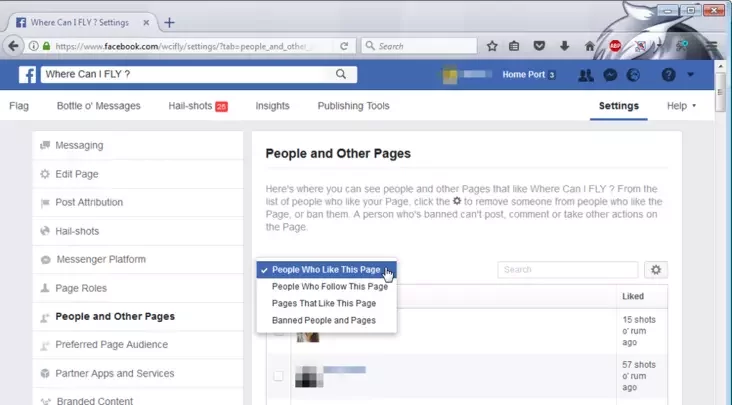The height and width of the screenshot is (405, 732).
Task: Open the notifications globe icon
Action: click(x=632, y=75)
